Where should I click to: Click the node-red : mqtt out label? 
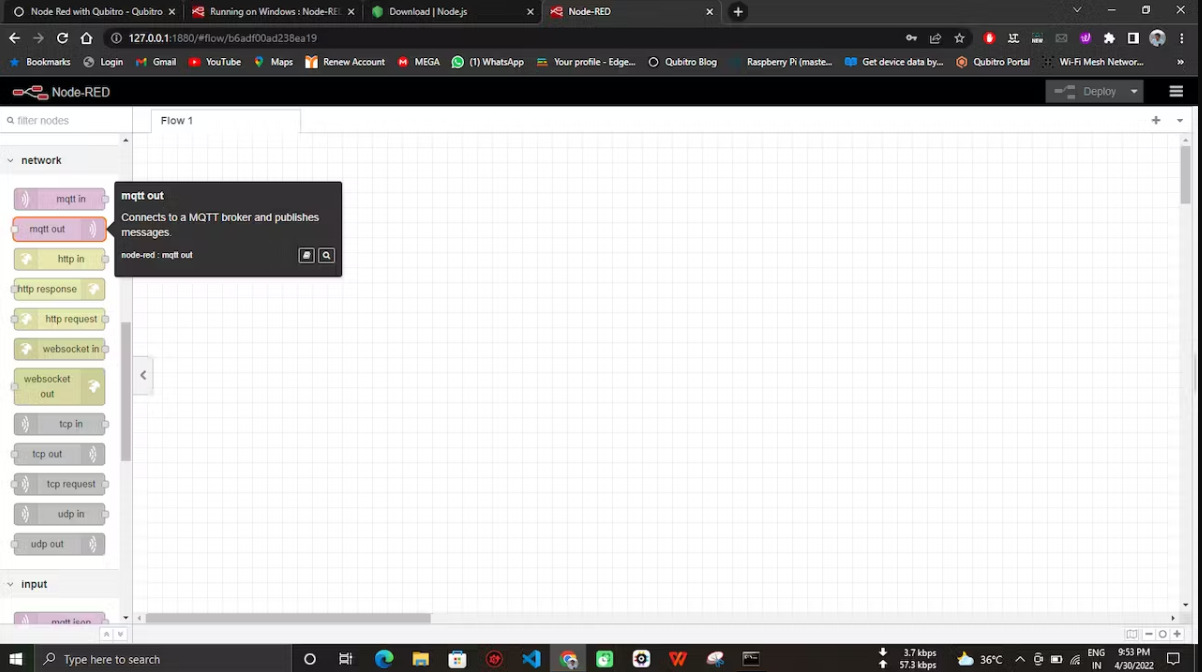tap(157, 255)
